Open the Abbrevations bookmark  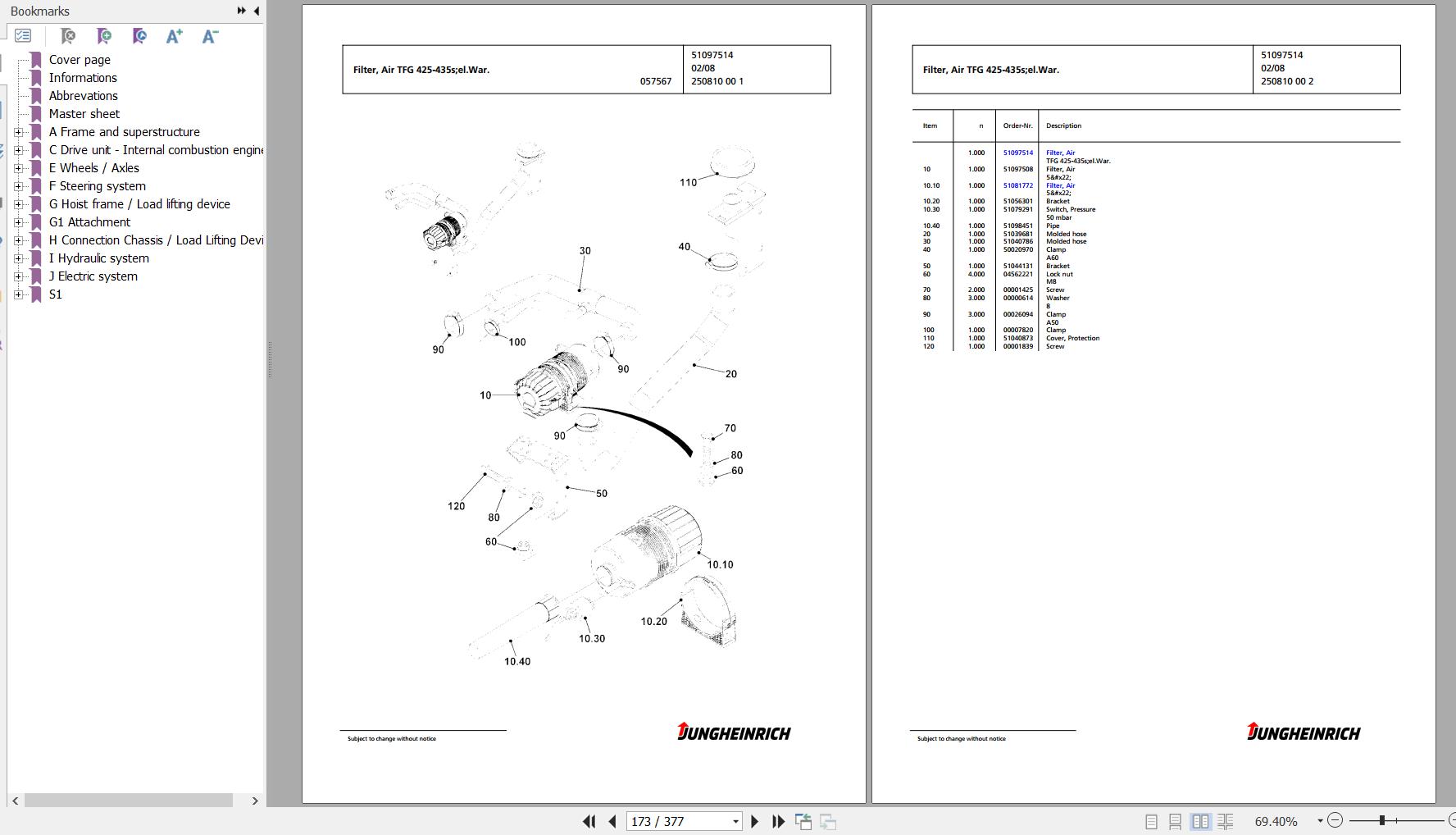coord(84,96)
